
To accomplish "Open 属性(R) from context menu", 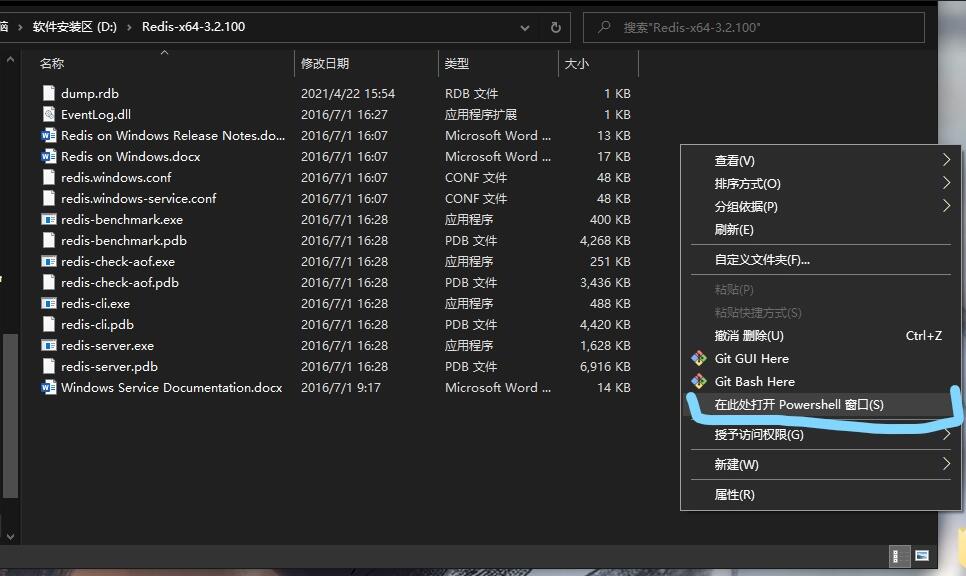I will 821,494.
